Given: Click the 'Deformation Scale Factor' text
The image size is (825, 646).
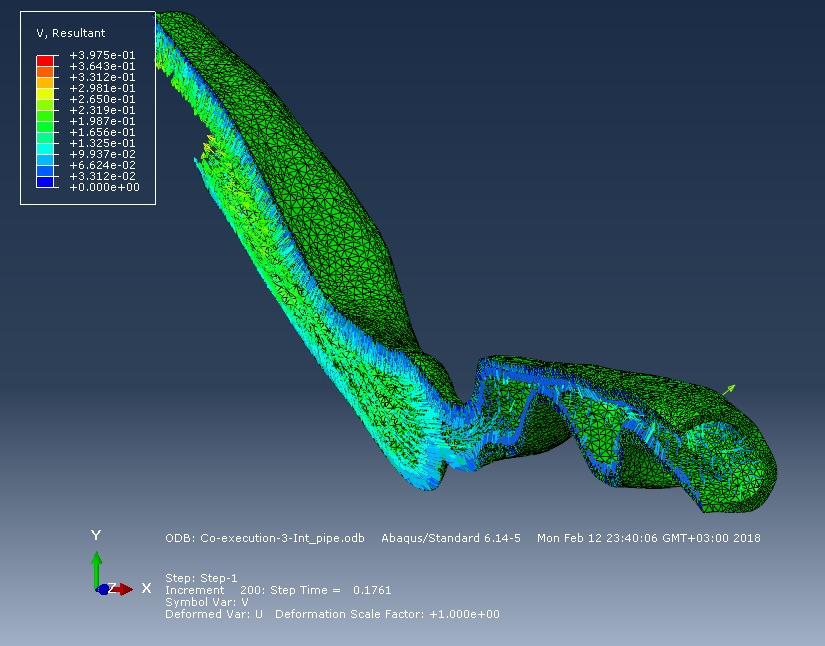Looking at the screenshot, I should (387, 614).
